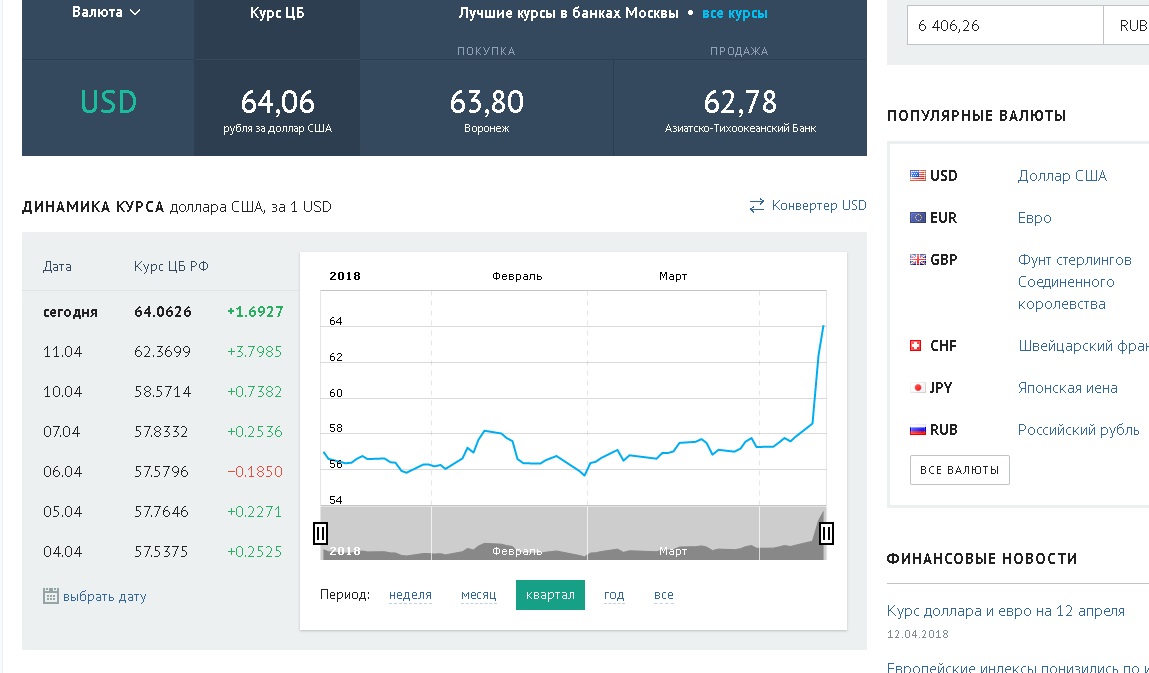This screenshot has height=673, width=1149.
Task: Click the EUR flag icon
Action: click(917, 218)
